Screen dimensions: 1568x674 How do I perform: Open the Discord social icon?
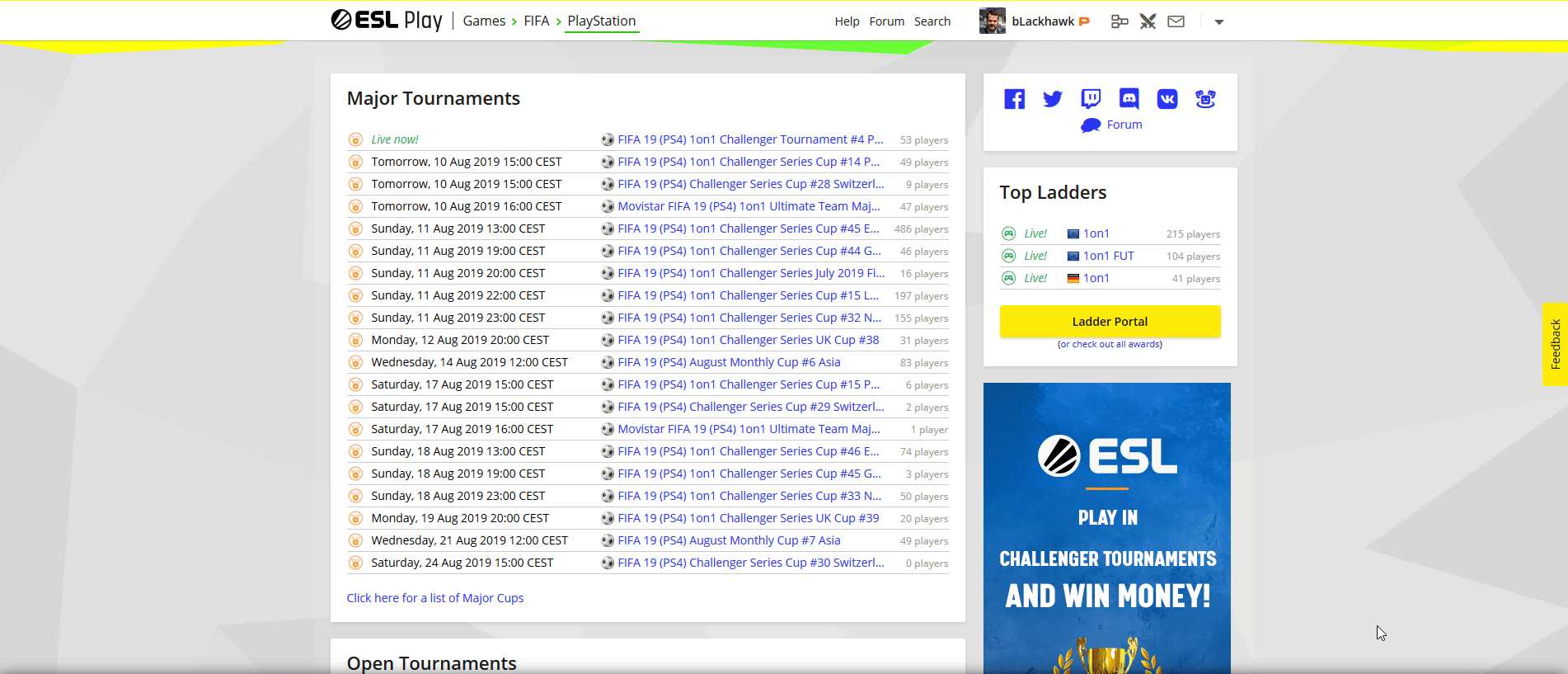pyautogui.click(x=1129, y=99)
